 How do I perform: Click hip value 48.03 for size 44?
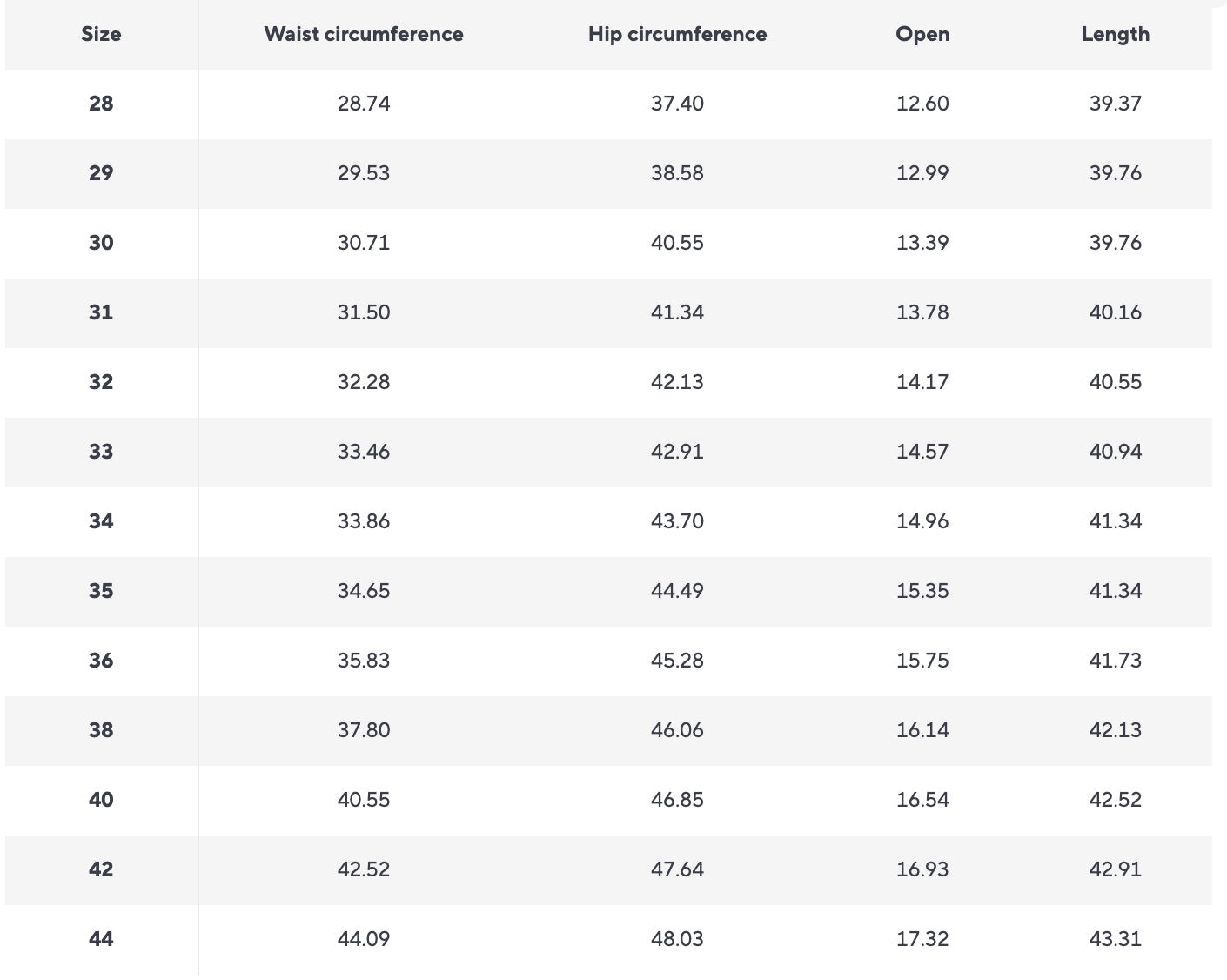(677, 939)
